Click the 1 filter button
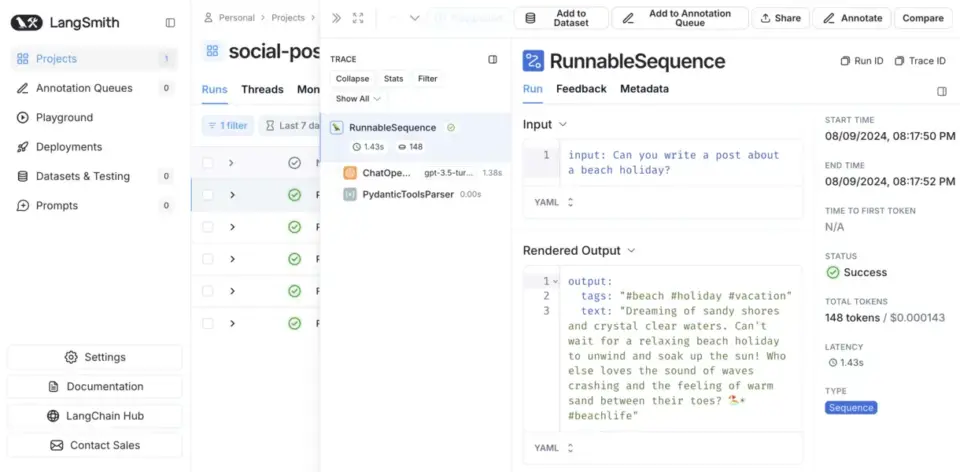Viewport: 960px width, 472px height. coord(227,125)
